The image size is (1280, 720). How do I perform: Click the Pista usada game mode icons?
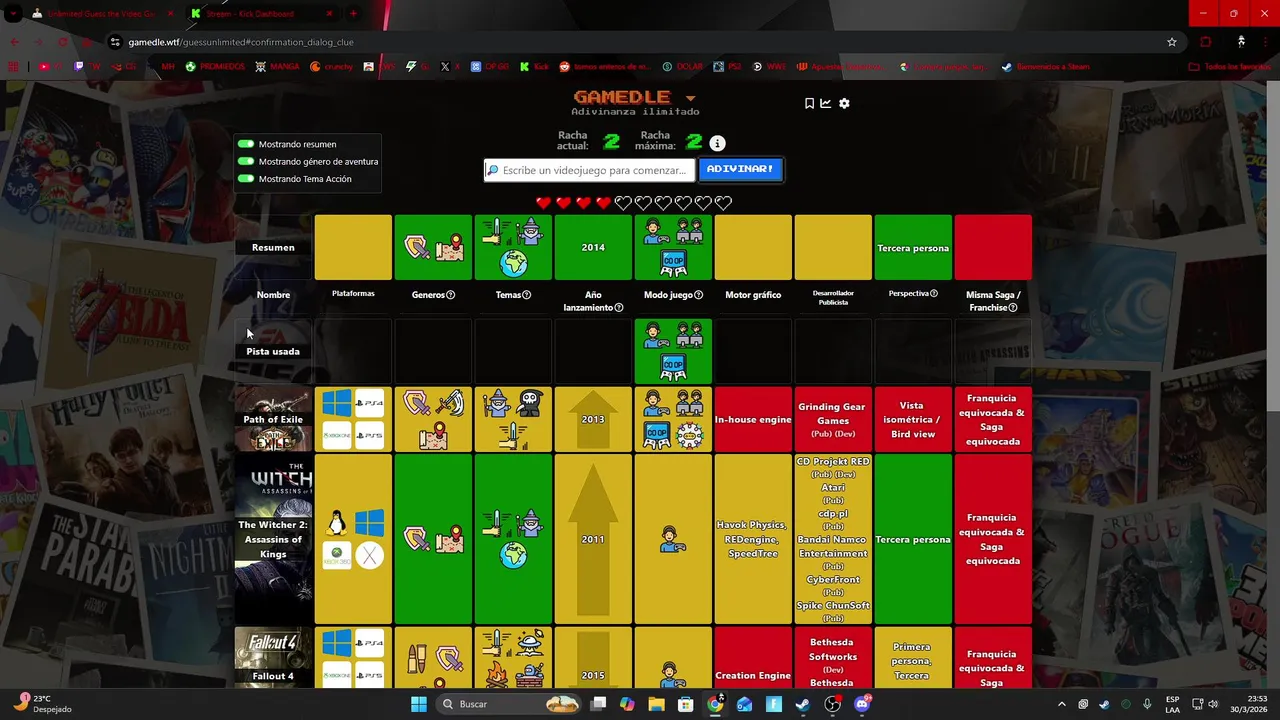coord(673,351)
